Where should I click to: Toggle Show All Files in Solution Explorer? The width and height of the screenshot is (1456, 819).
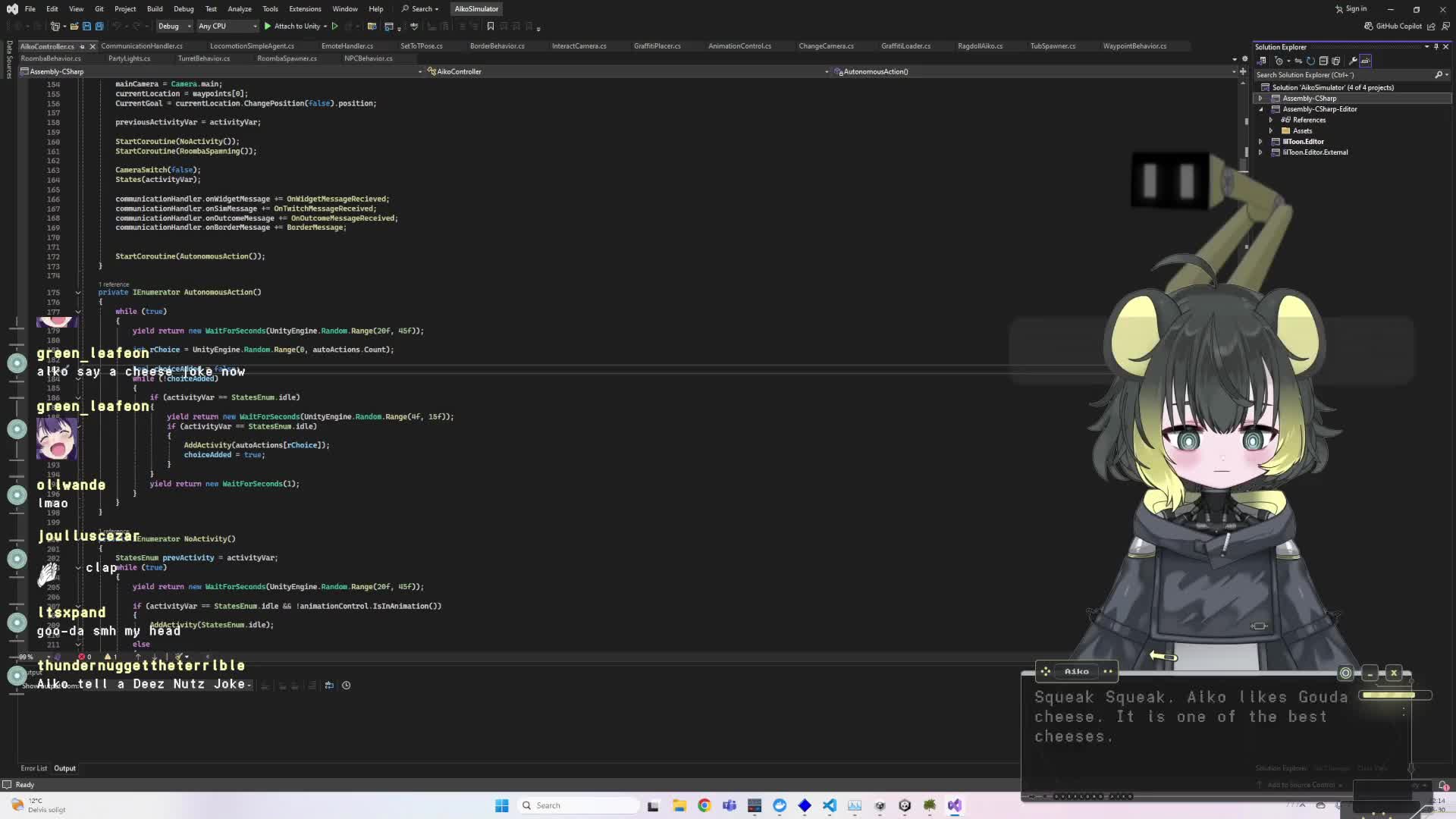(x=1335, y=61)
